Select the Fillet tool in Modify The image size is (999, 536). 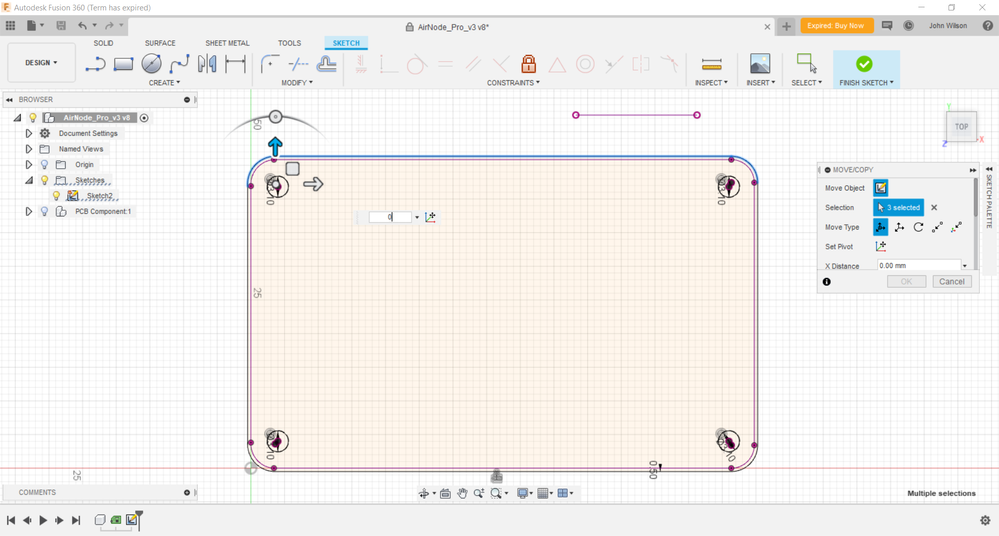(270, 64)
